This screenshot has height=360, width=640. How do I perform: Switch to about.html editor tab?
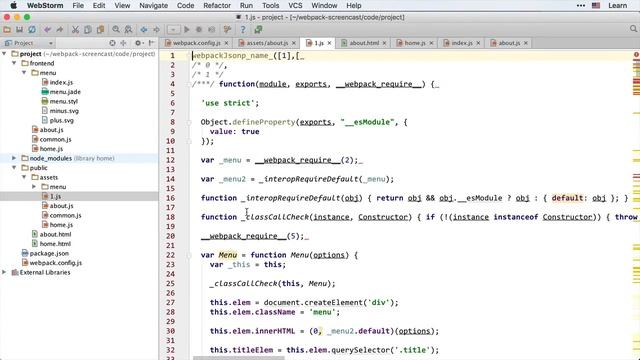(364, 43)
